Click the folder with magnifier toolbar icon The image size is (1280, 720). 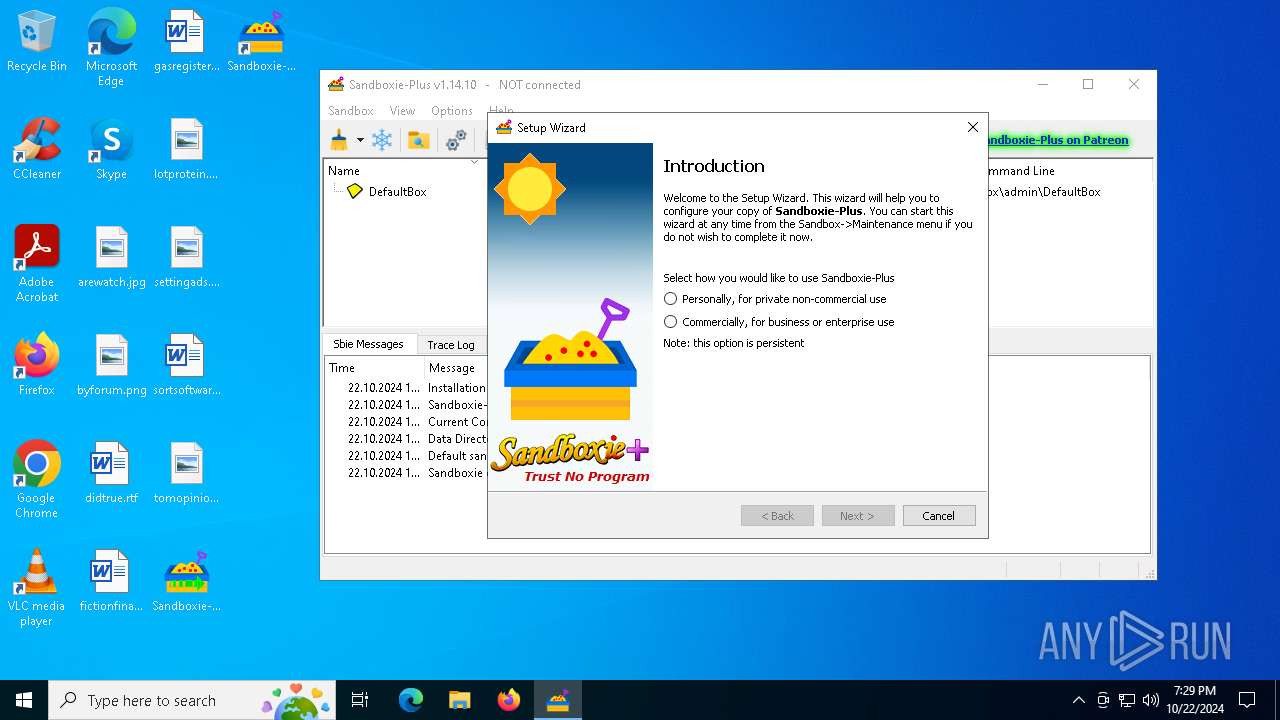click(x=419, y=141)
